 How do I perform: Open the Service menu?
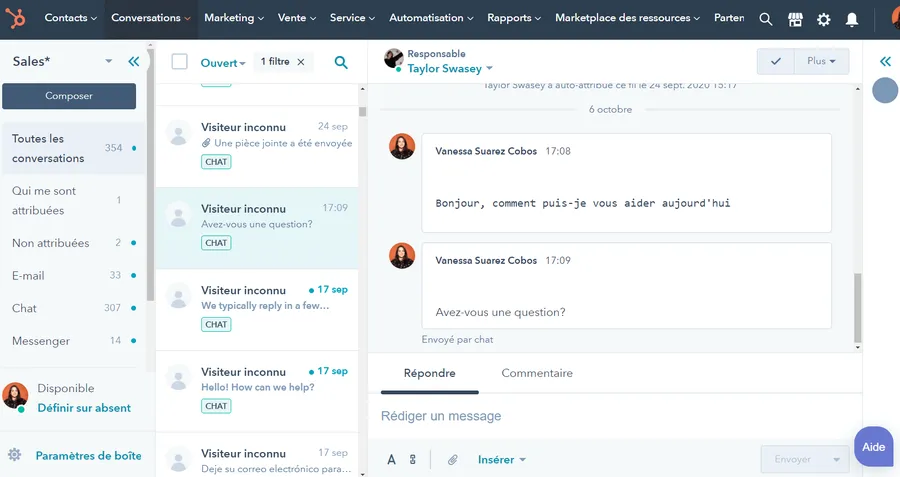pos(352,18)
